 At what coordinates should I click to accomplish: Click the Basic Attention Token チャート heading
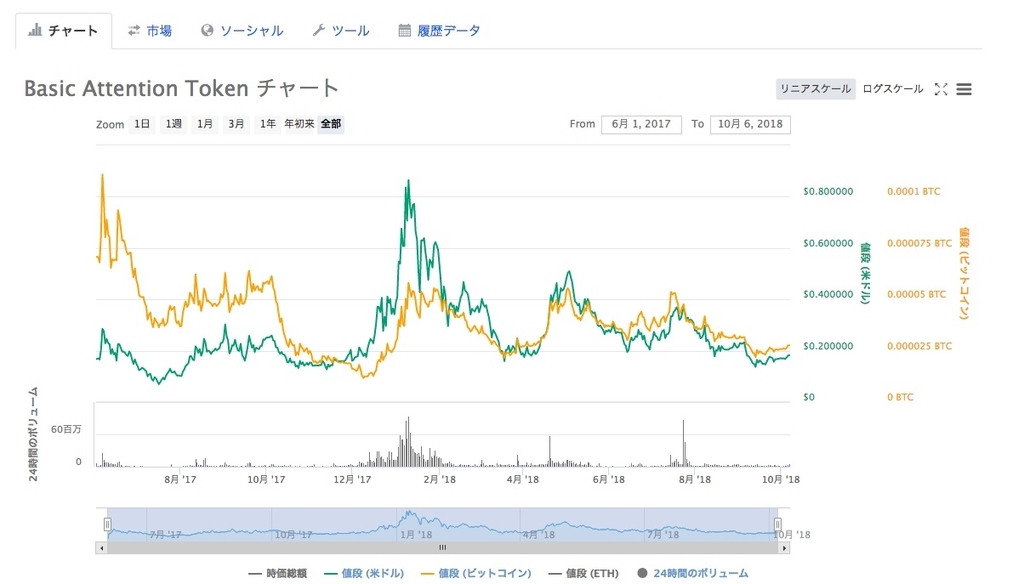(x=182, y=88)
